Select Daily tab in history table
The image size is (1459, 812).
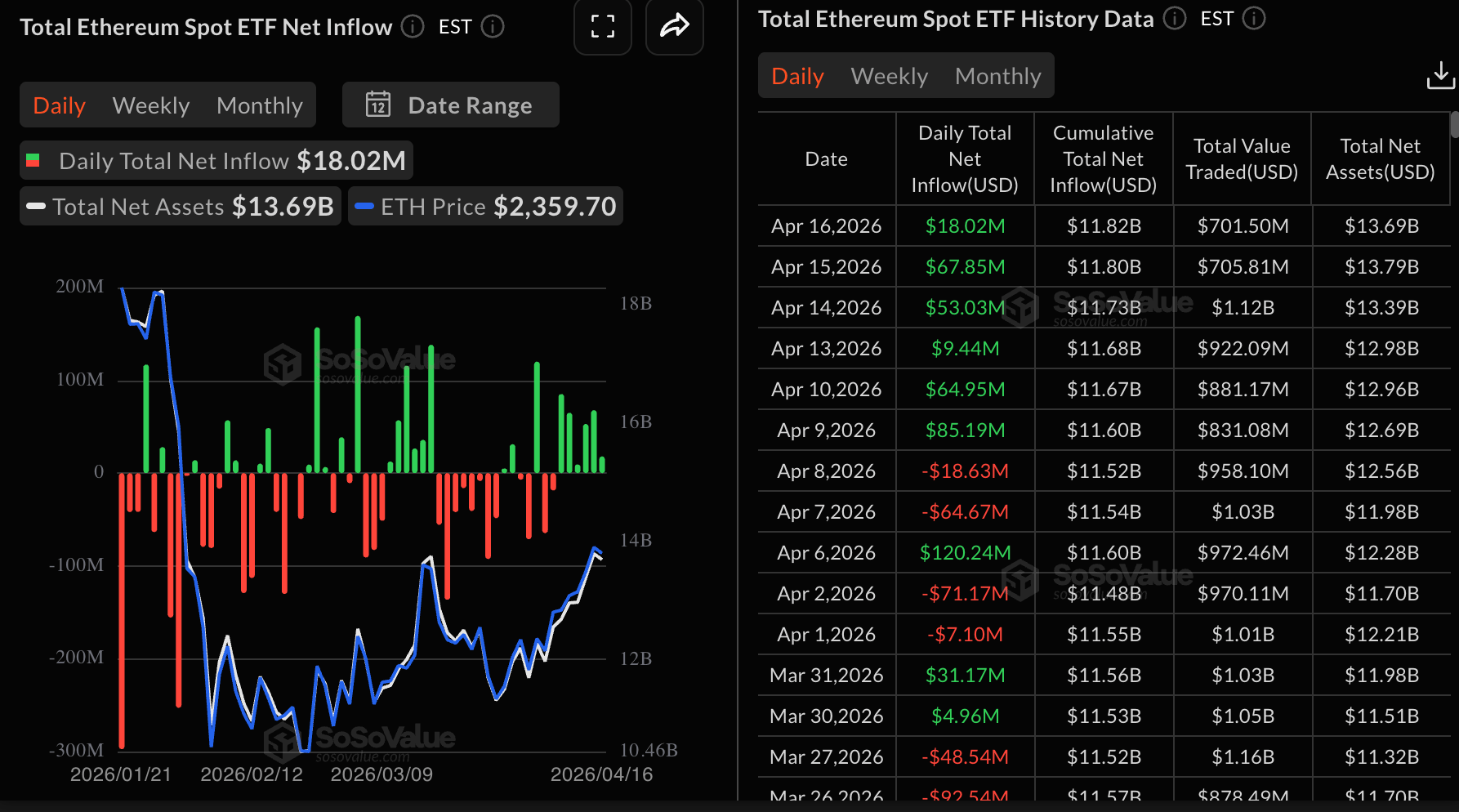(x=797, y=76)
